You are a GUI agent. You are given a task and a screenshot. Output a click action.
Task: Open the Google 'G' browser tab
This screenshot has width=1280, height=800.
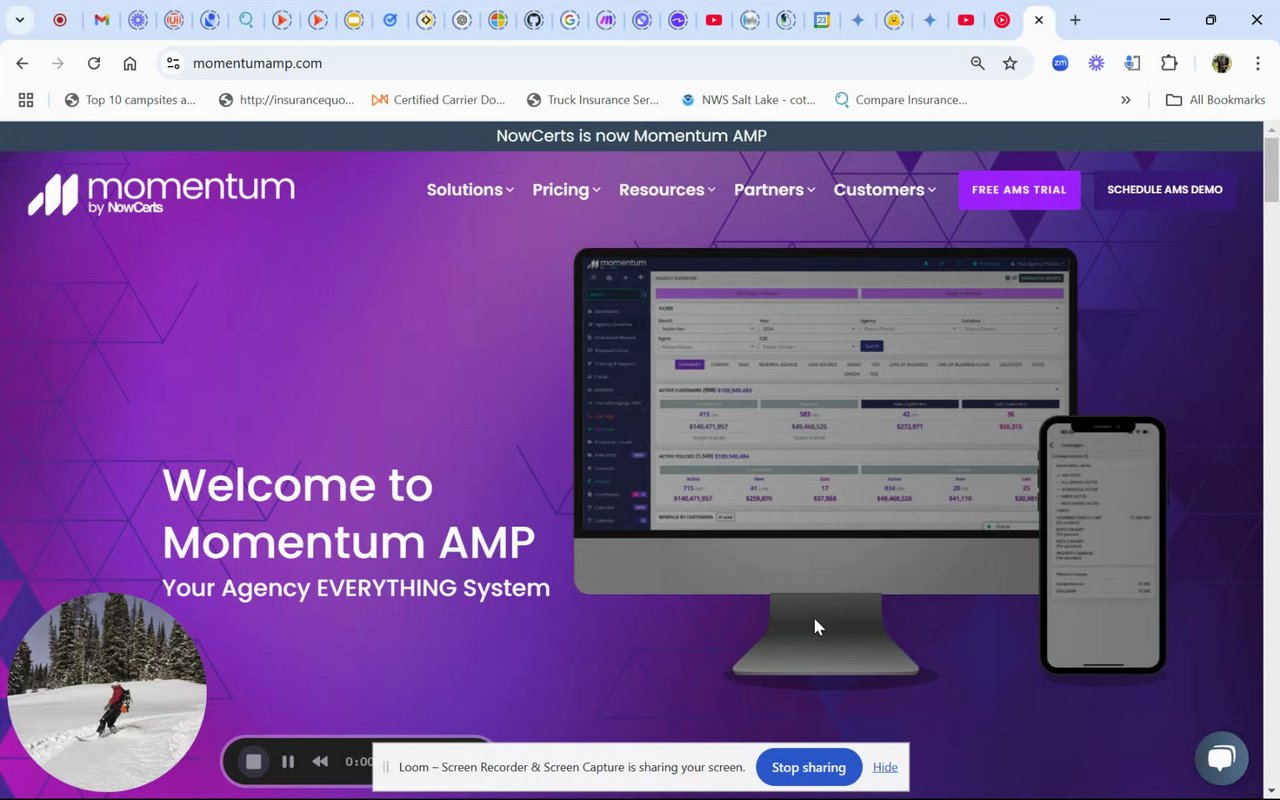[570, 20]
